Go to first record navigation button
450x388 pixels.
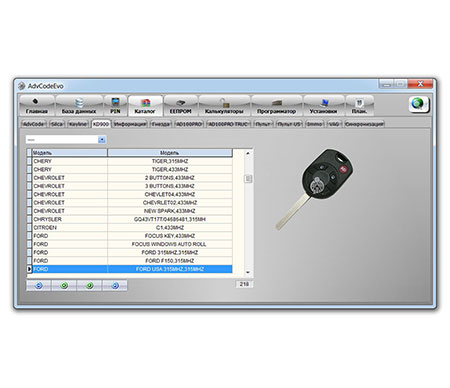pos(39,286)
